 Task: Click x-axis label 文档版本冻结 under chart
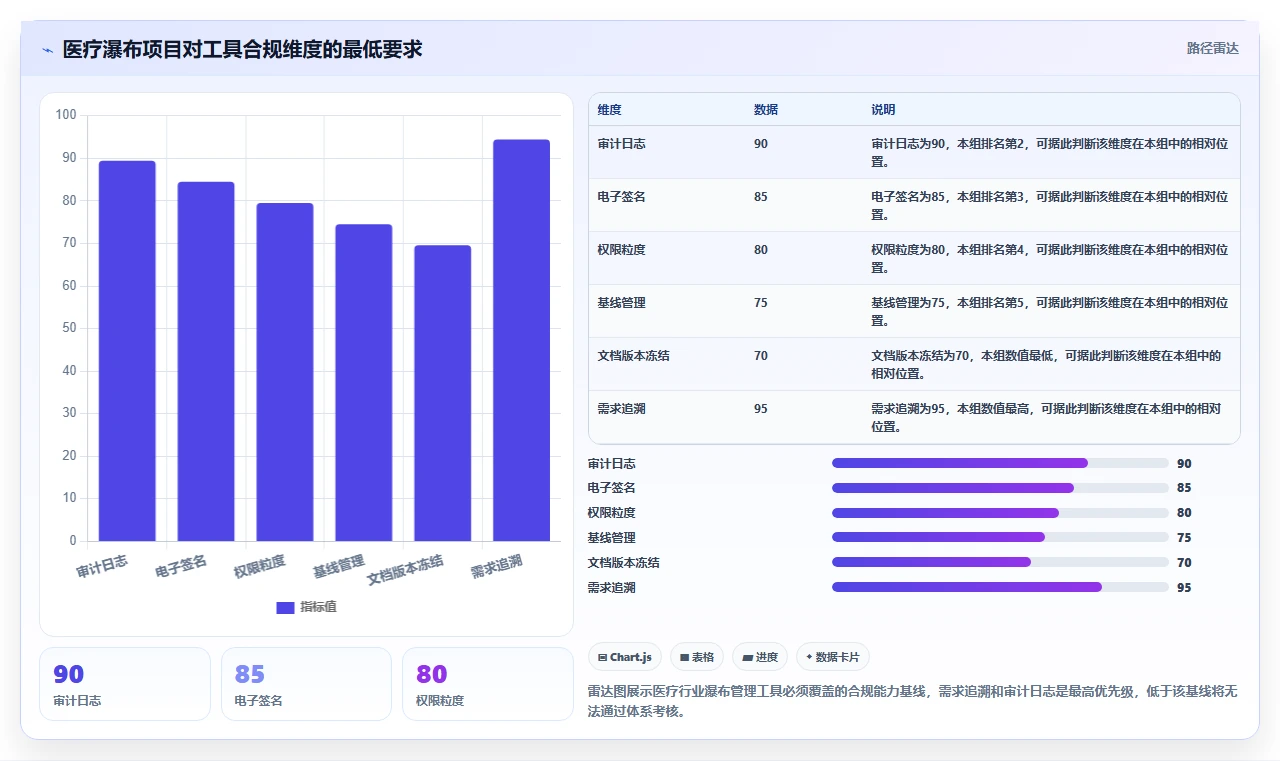405,569
